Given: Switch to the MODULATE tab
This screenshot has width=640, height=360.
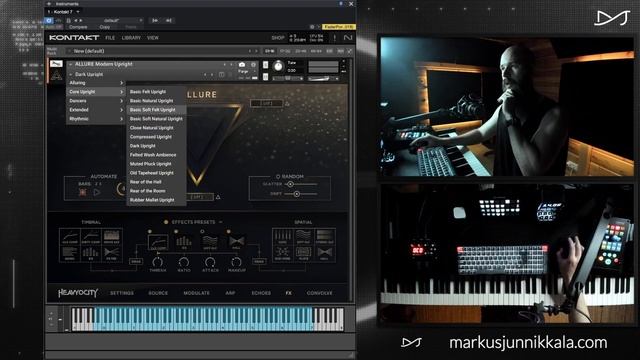Looking at the screenshot, I should point(196,293).
